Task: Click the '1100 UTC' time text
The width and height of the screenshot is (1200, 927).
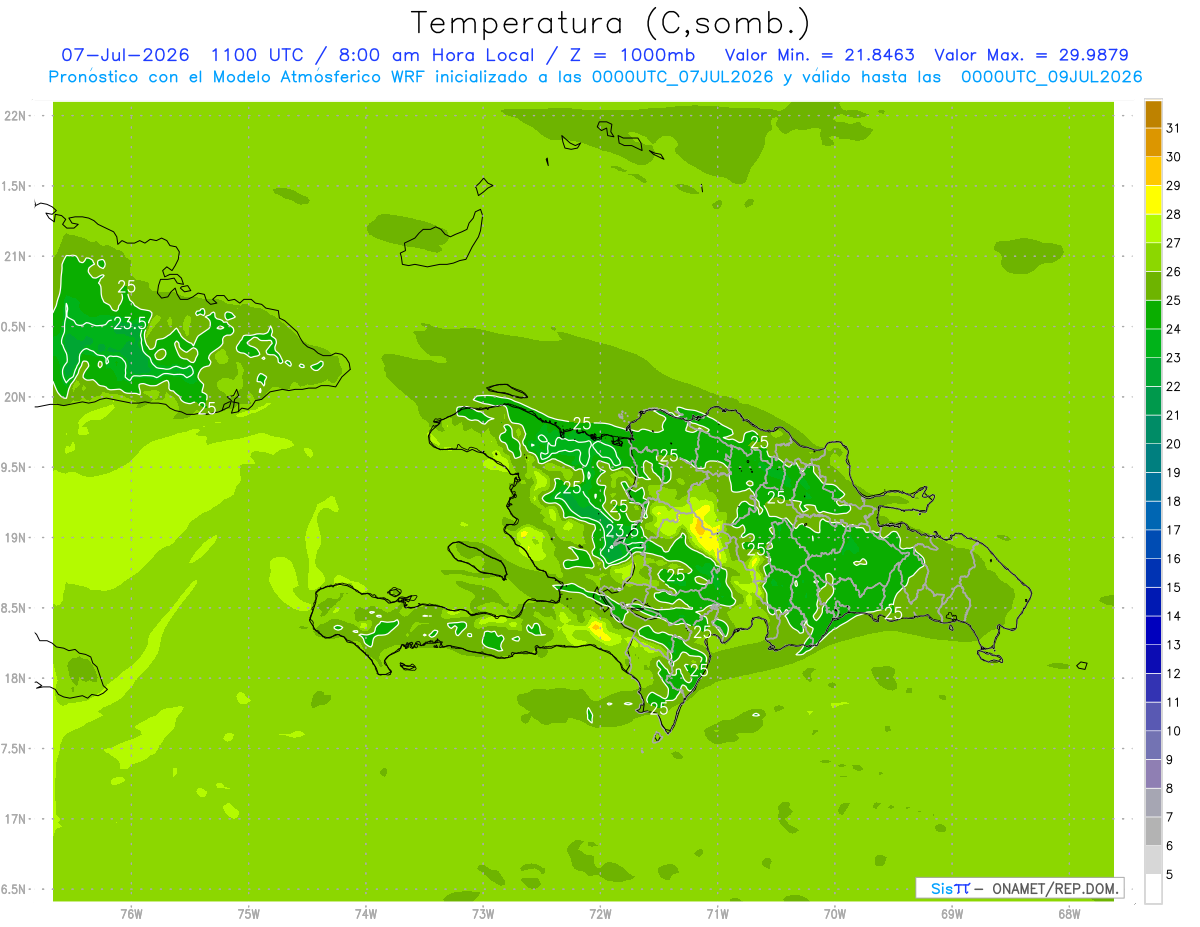Action: click(258, 55)
